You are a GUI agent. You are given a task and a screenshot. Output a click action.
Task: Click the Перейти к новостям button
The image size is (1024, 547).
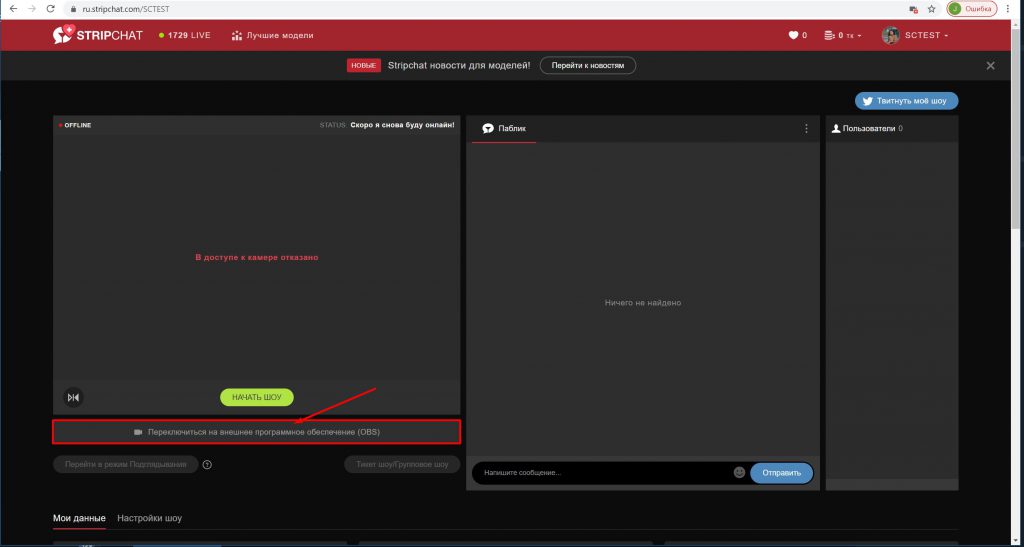588,65
